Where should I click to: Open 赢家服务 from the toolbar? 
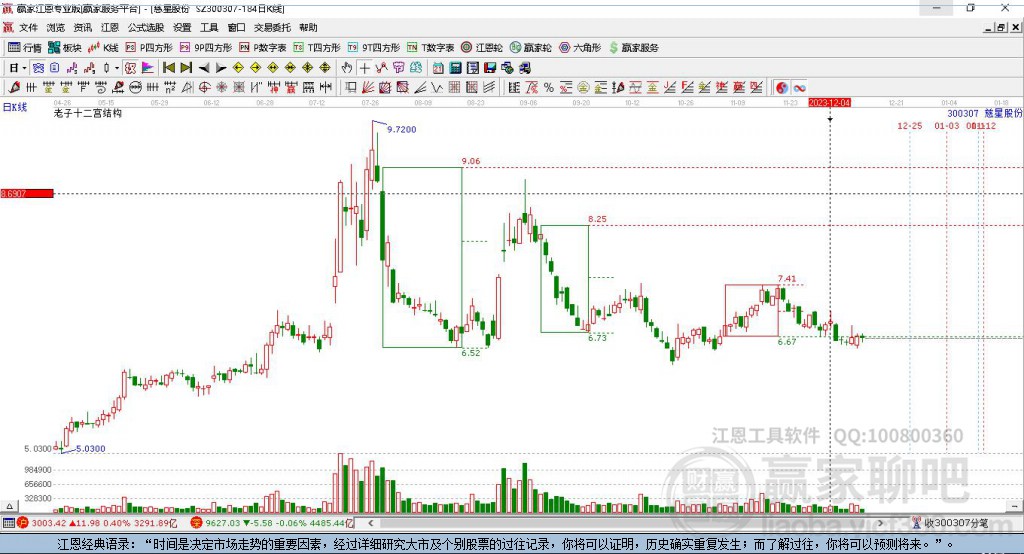click(633, 48)
